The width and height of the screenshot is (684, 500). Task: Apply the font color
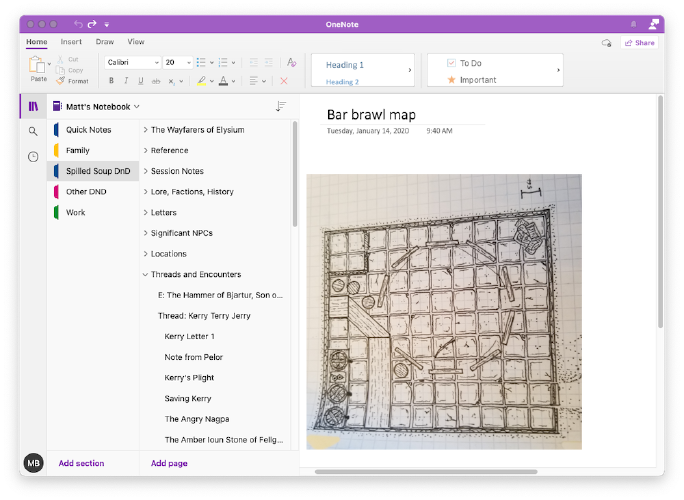tap(223, 81)
